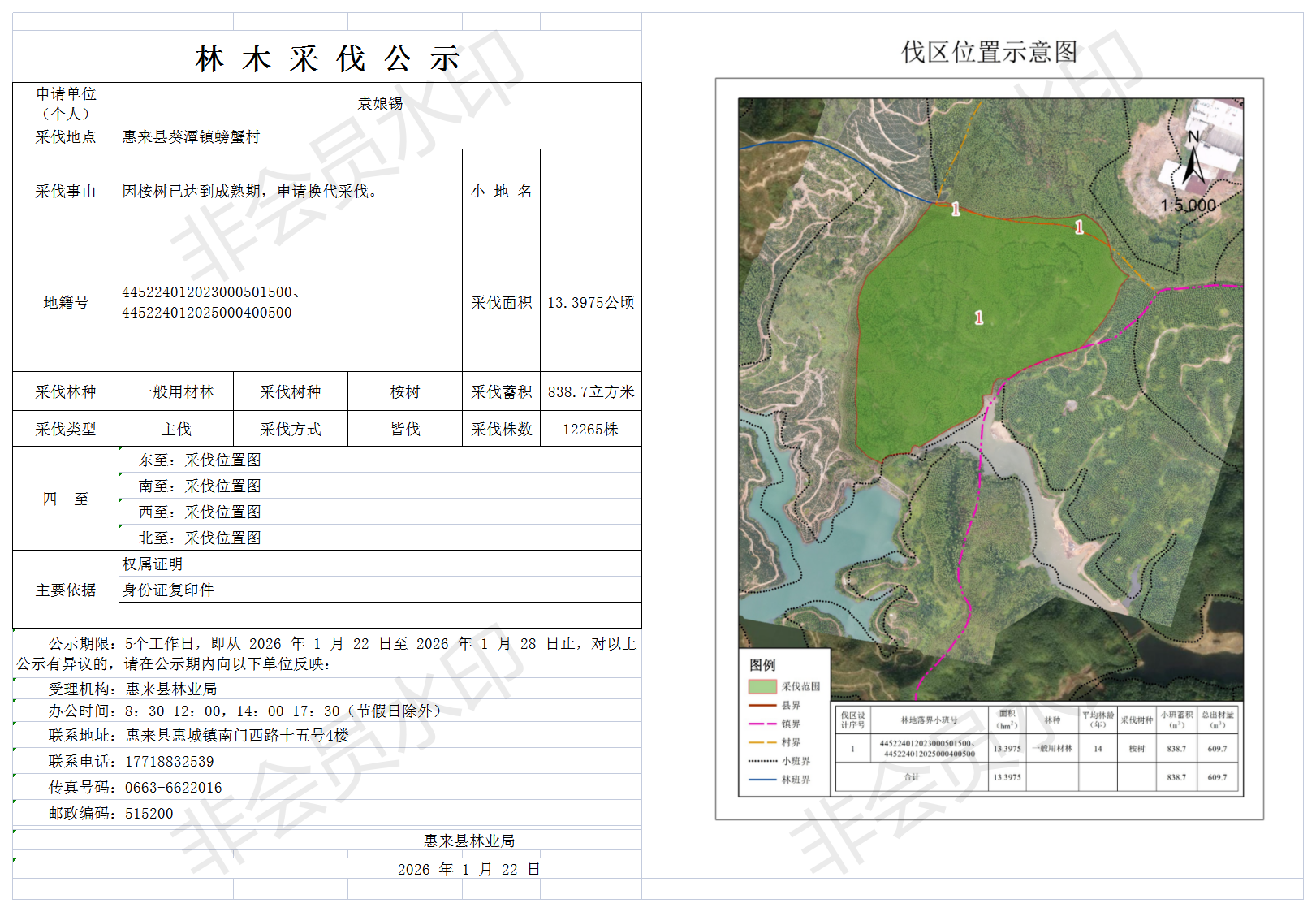
Task: Click the 1:5,000 map scale label
Action: click(1188, 205)
